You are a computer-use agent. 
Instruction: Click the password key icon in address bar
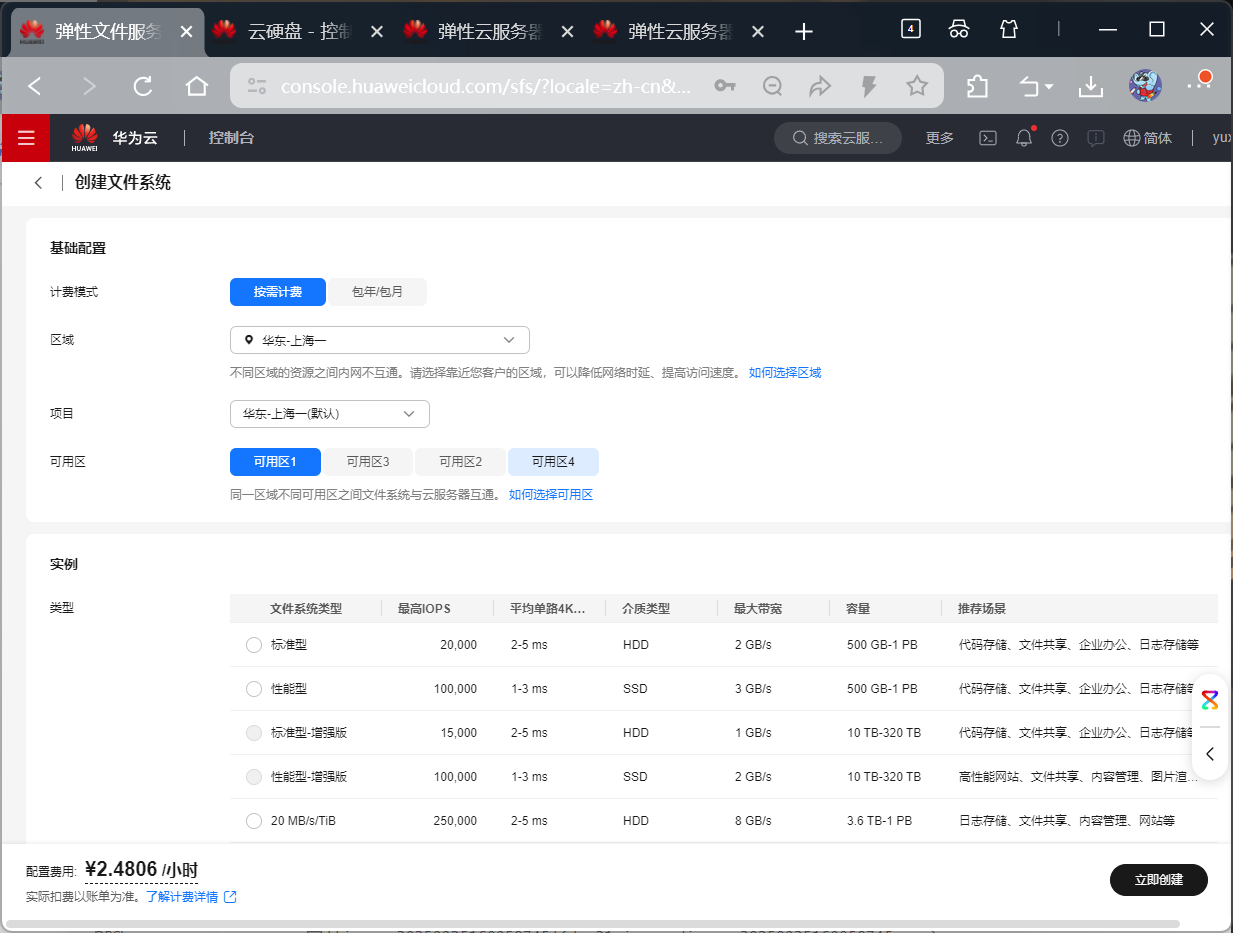click(x=725, y=87)
